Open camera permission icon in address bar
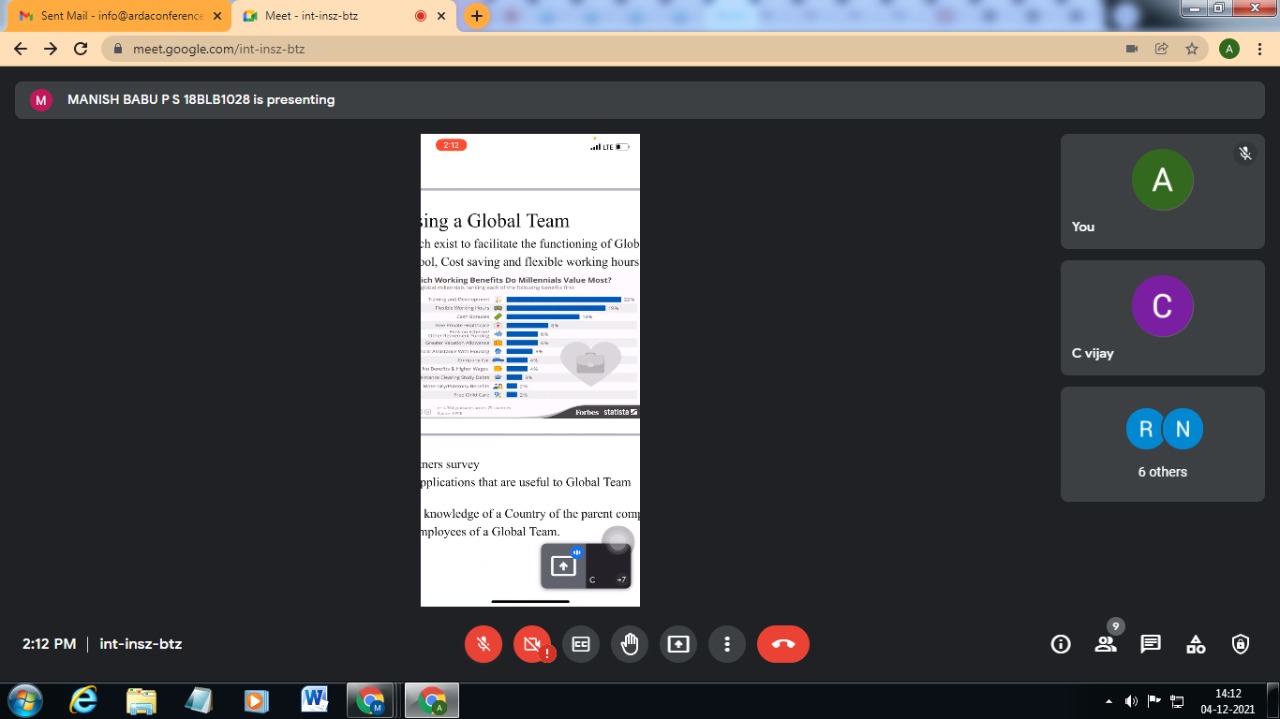The image size is (1280, 719). [1132, 48]
